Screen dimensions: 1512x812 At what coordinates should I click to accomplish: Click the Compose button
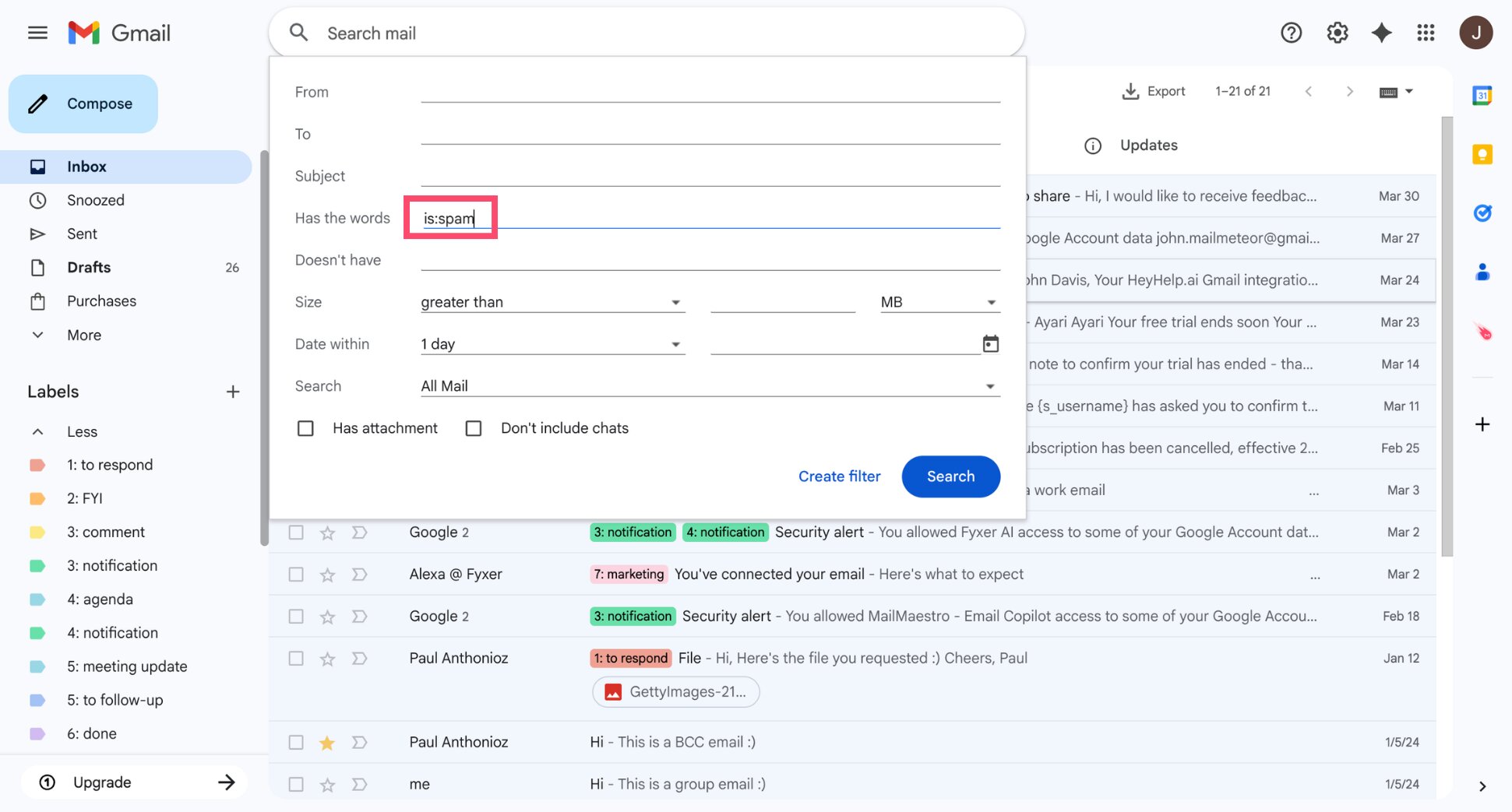click(83, 104)
